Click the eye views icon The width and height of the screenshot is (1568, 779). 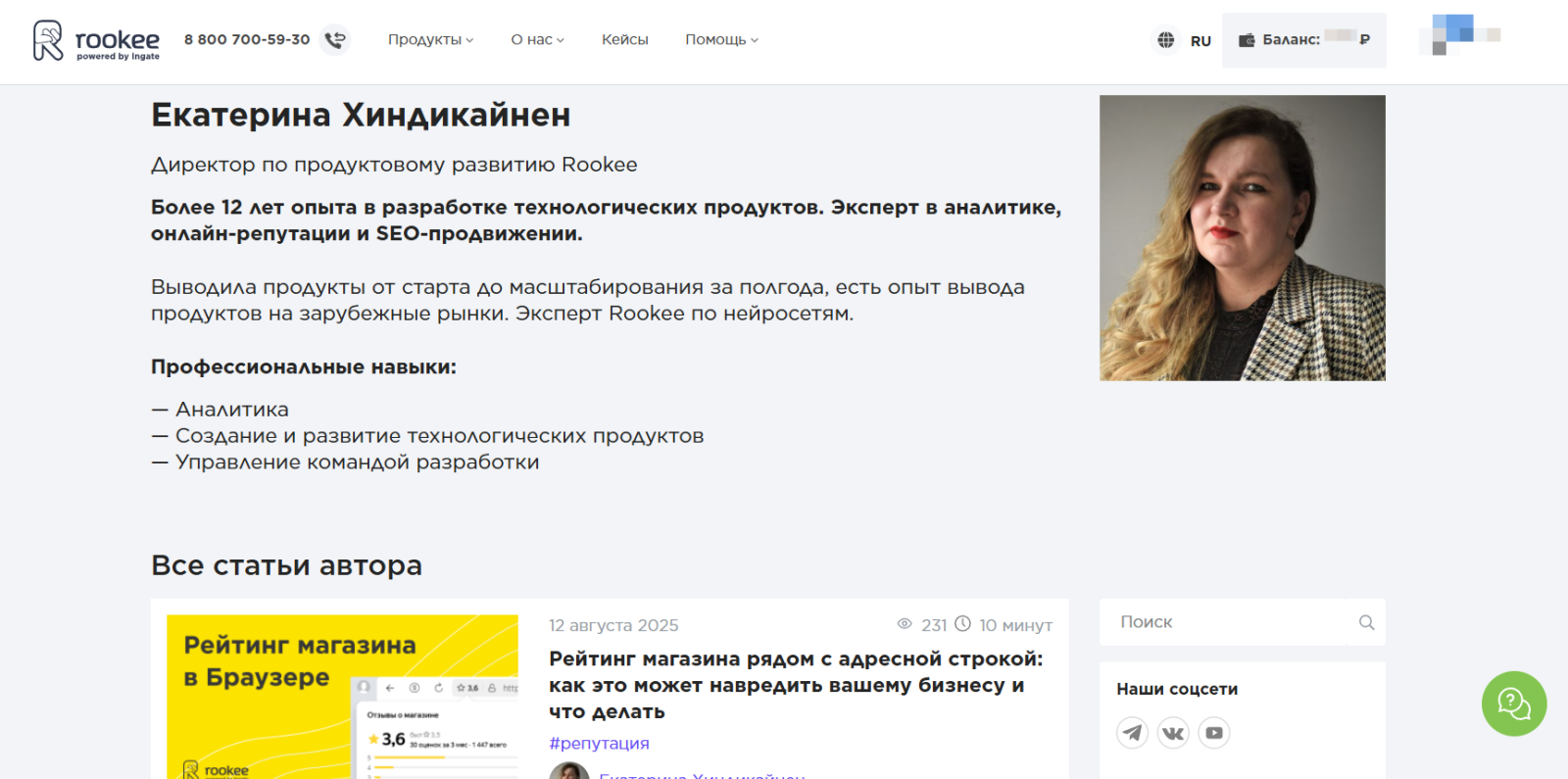(905, 624)
